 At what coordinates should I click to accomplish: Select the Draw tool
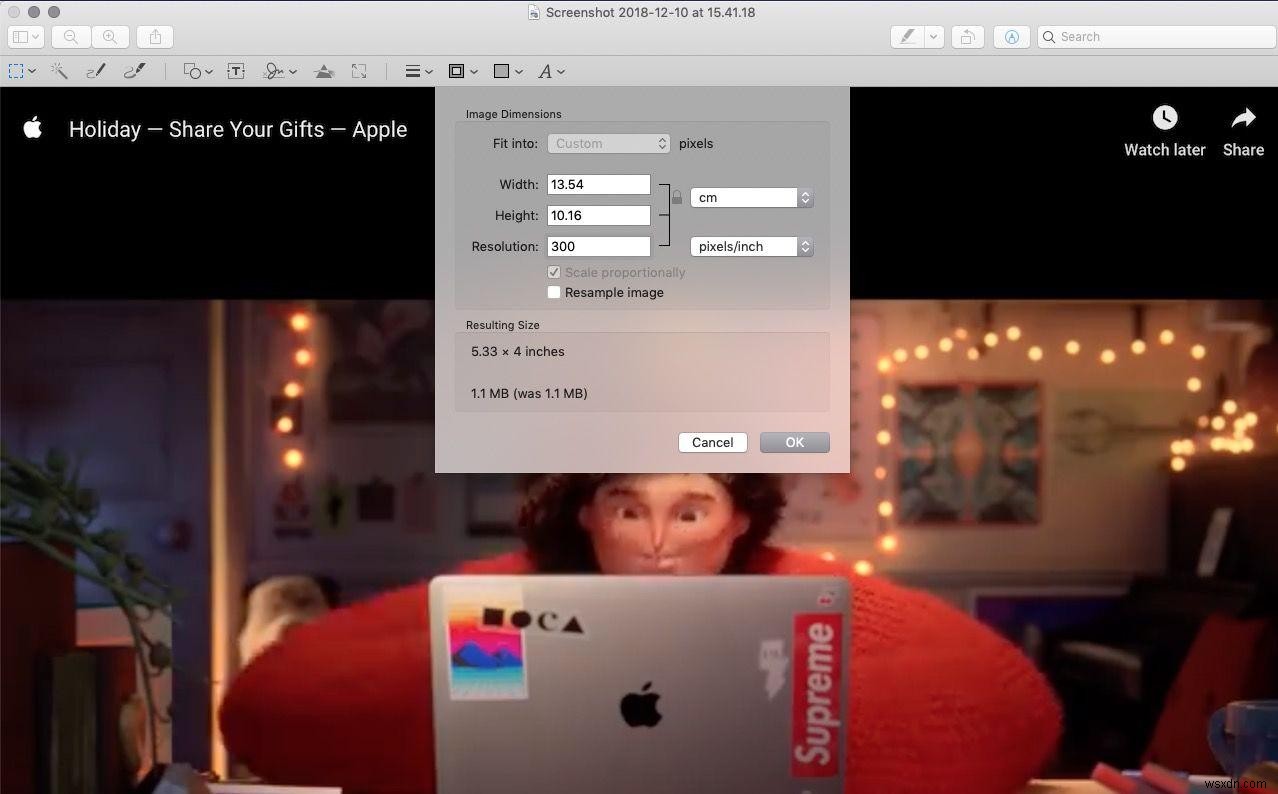pos(133,70)
